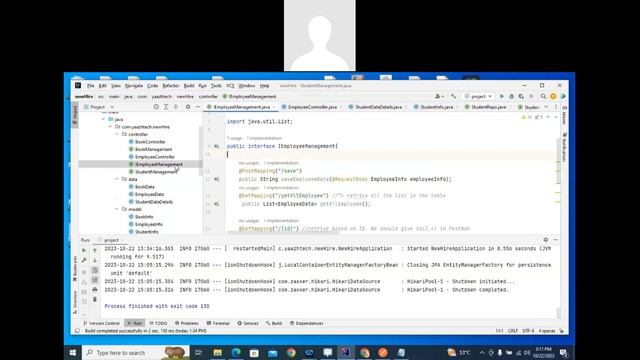
Task: Open the Navigate menu
Action: (x=134, y=86)
